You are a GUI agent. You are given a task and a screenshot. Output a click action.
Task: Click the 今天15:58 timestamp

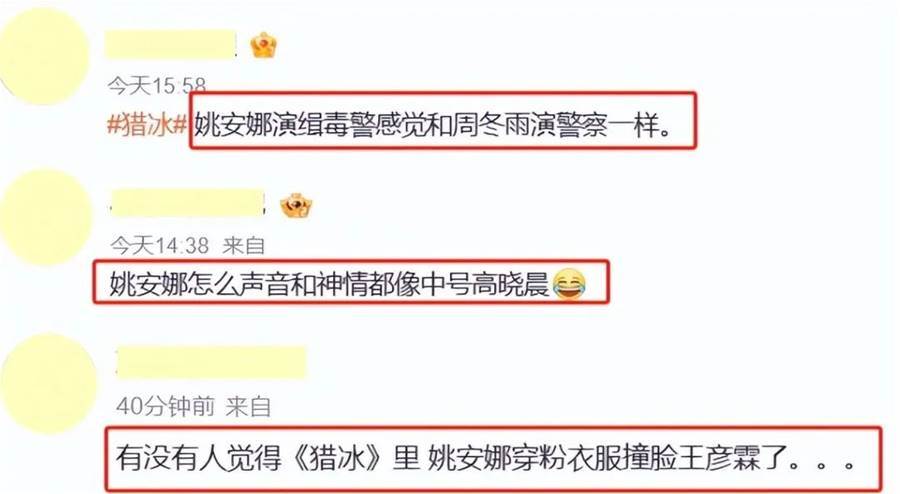156,86
